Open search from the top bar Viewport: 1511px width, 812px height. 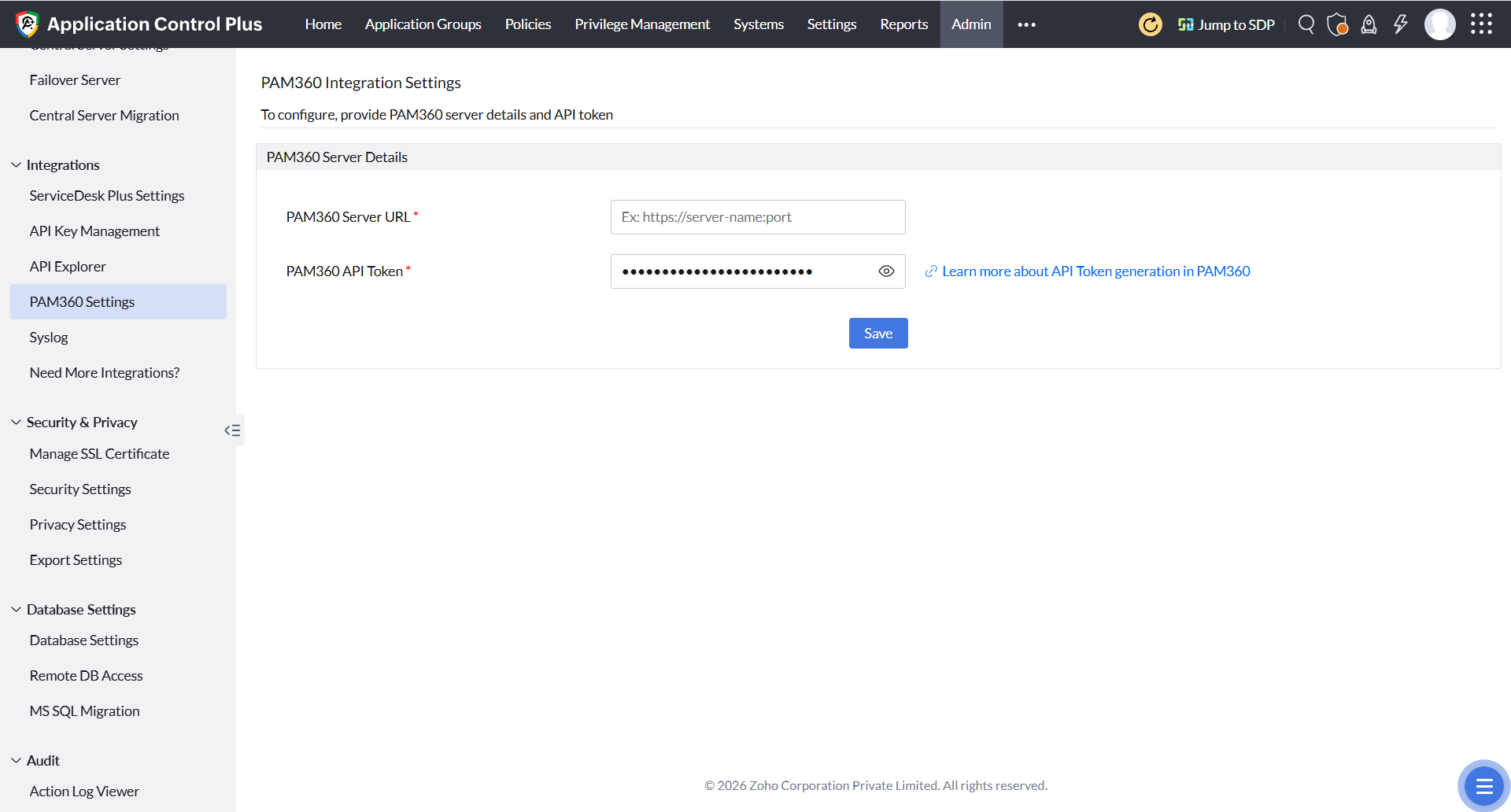[x=1306, y=24]
